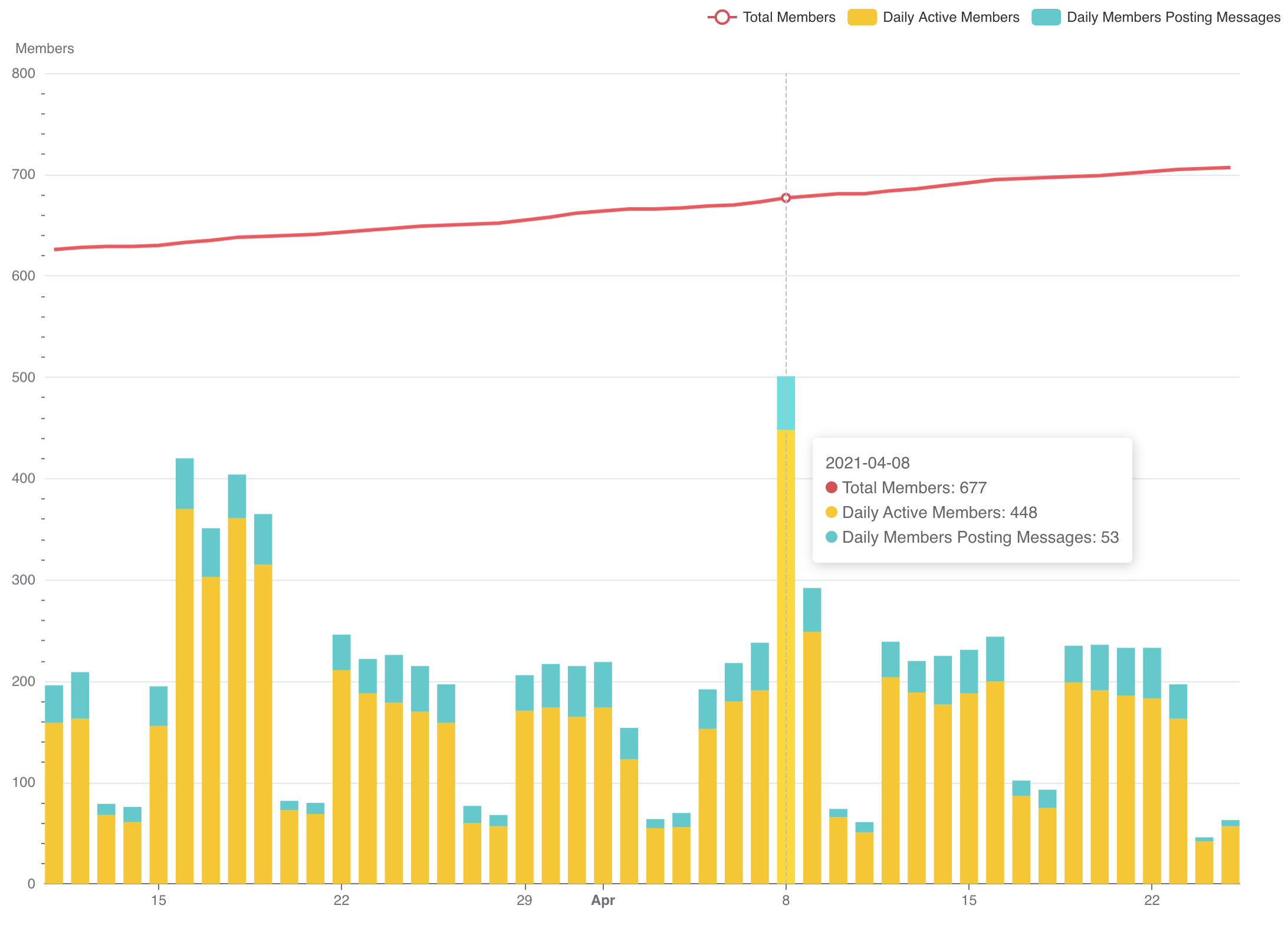Open the tooltip date 2021-04-08 entry
The width and height of the screenshot is (1288, 925).
click(868, 463)
